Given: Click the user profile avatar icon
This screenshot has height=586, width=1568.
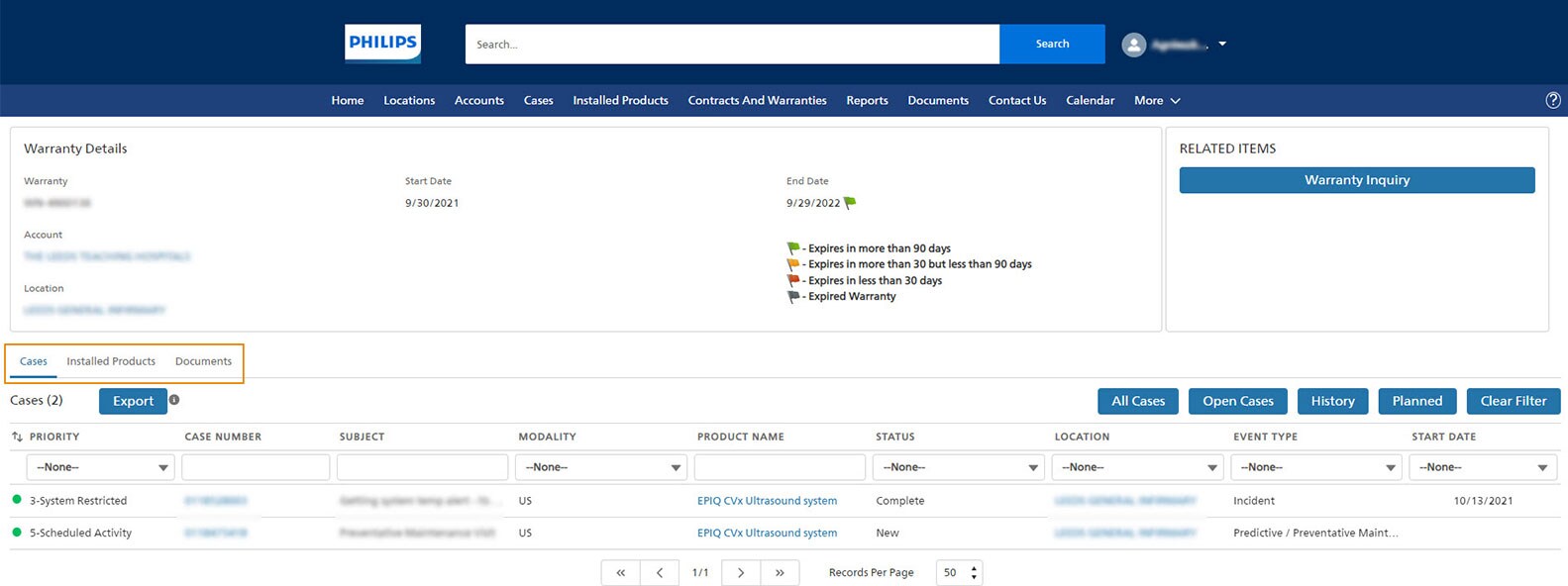Looking at the screenshot, I should [1133, 45].
